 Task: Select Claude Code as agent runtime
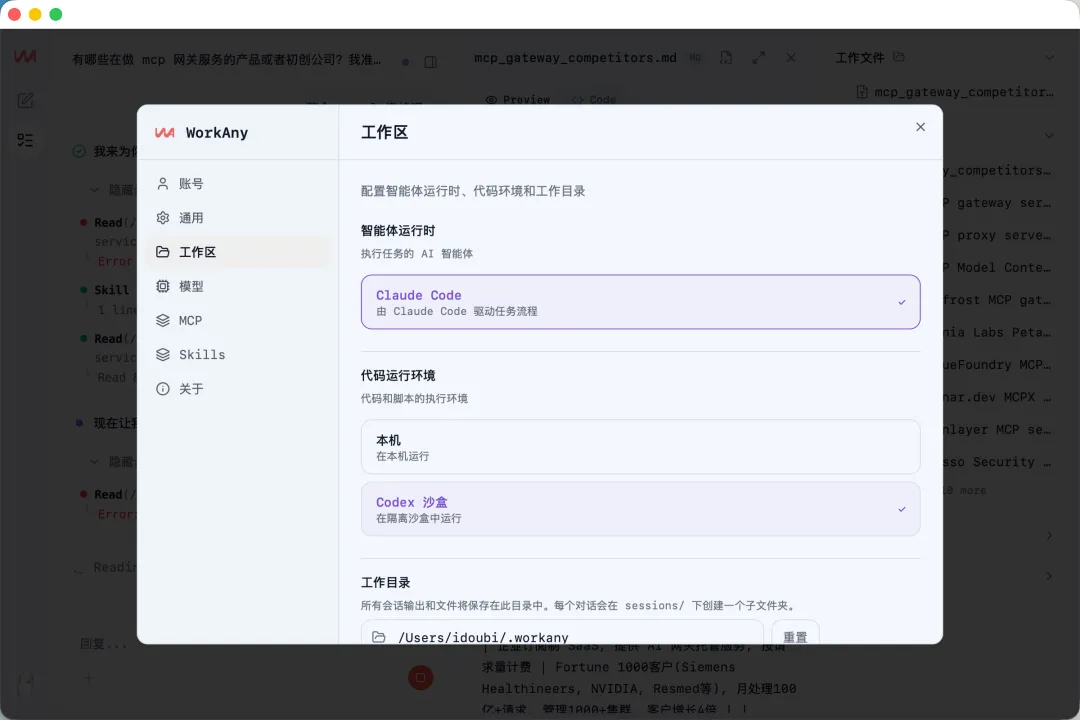640,300
